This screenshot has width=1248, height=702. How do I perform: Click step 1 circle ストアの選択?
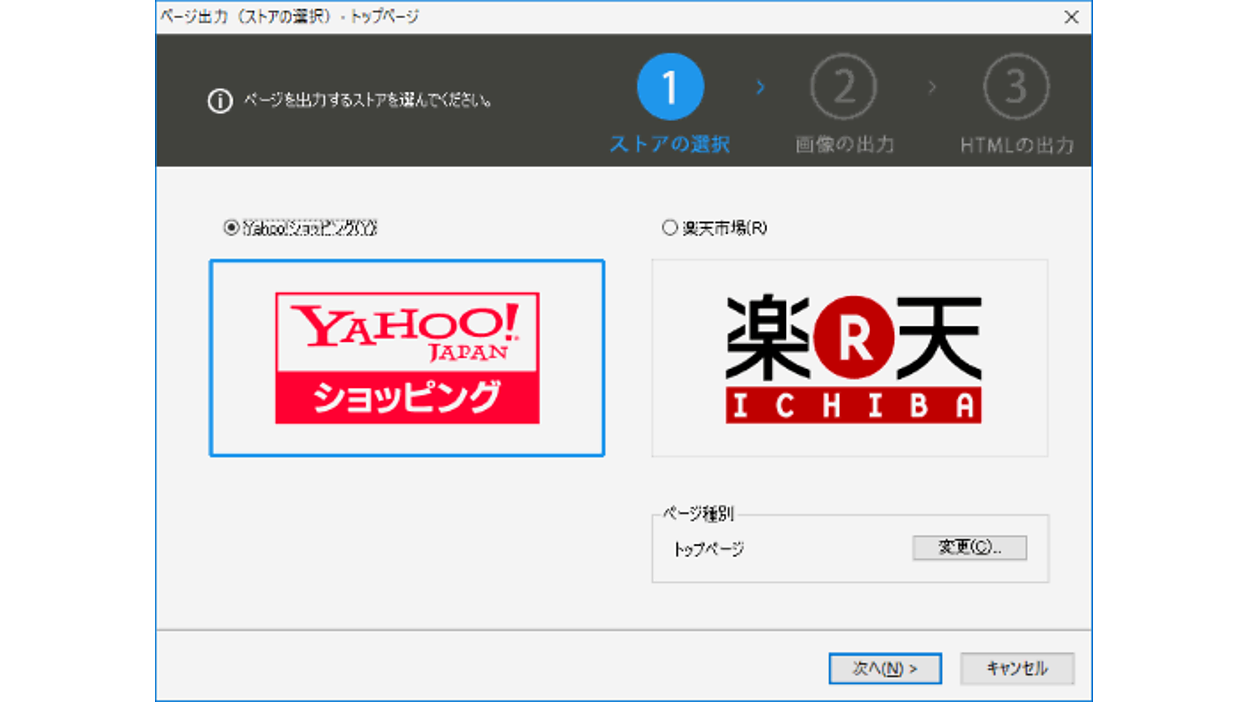tap(670, 88)
